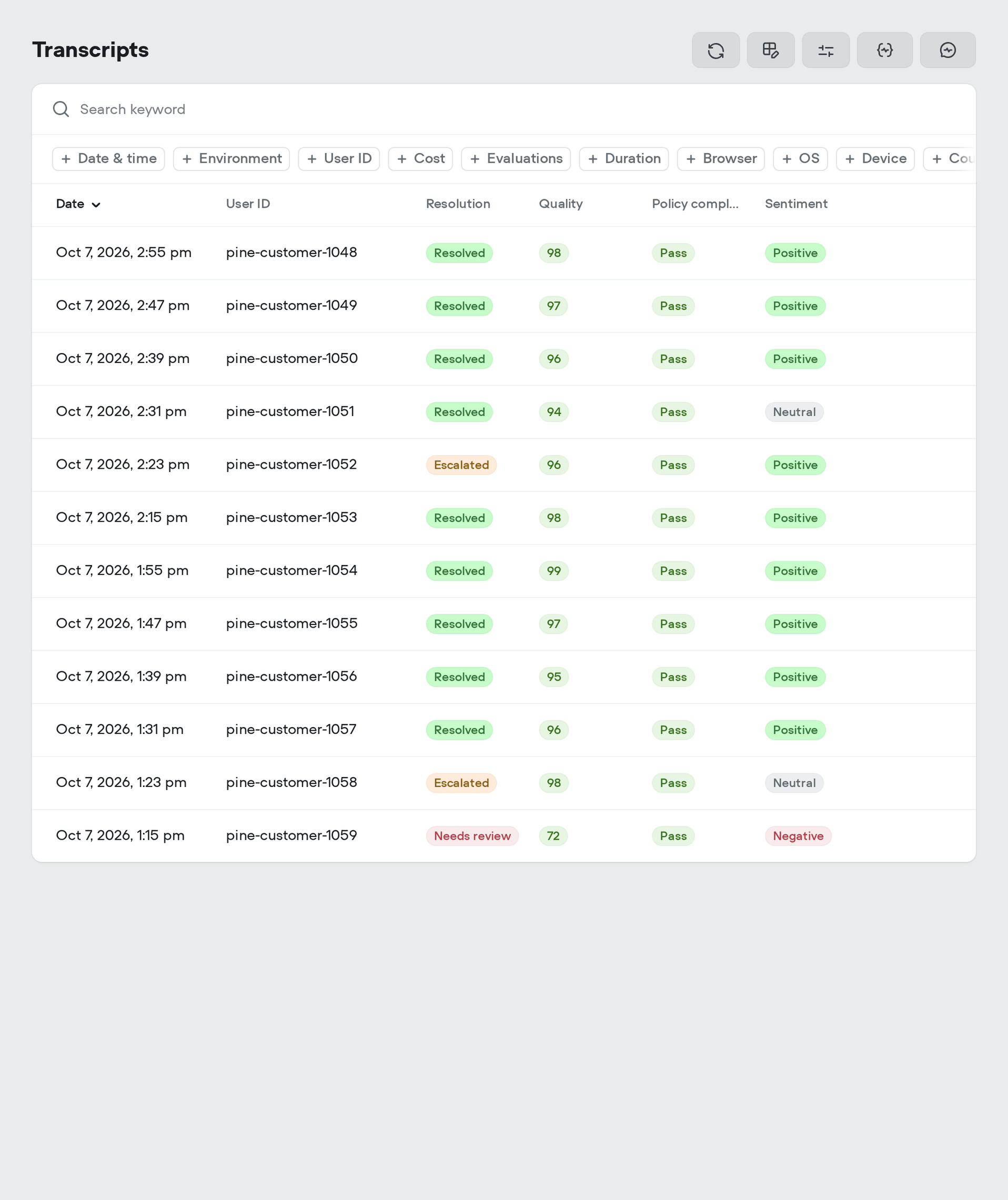Click quality score 95 for pine-customer-1056

point(553,677)
